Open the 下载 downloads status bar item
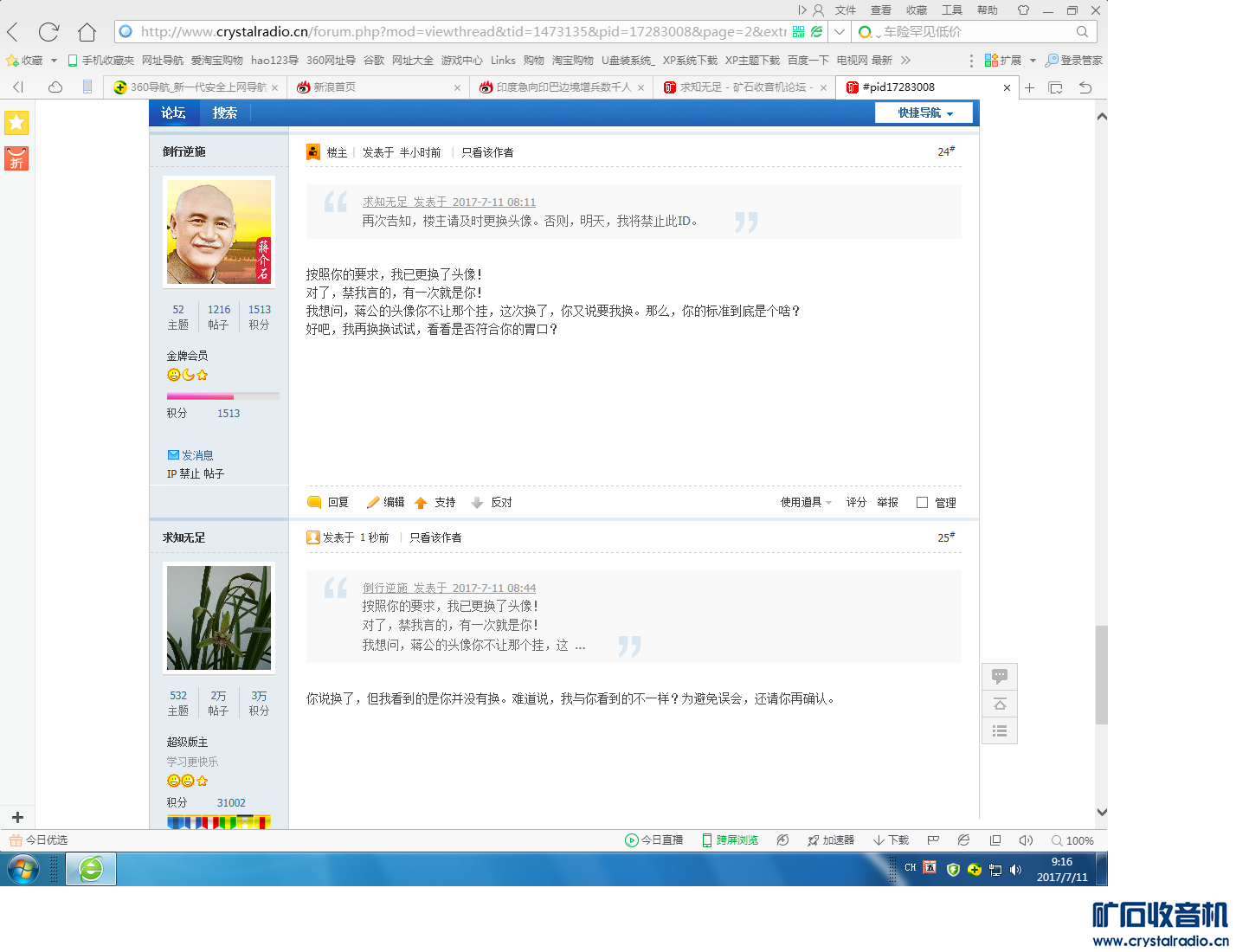The image size is (1236, 952). coord(891,840)
